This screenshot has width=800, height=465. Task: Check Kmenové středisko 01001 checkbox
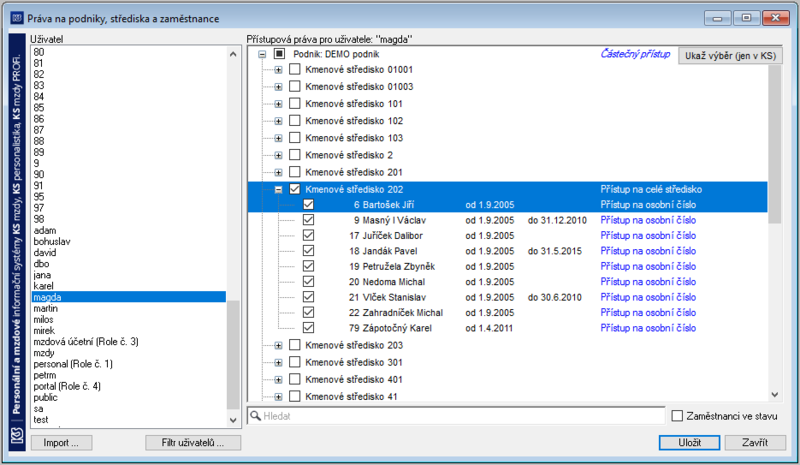[294, 69]
